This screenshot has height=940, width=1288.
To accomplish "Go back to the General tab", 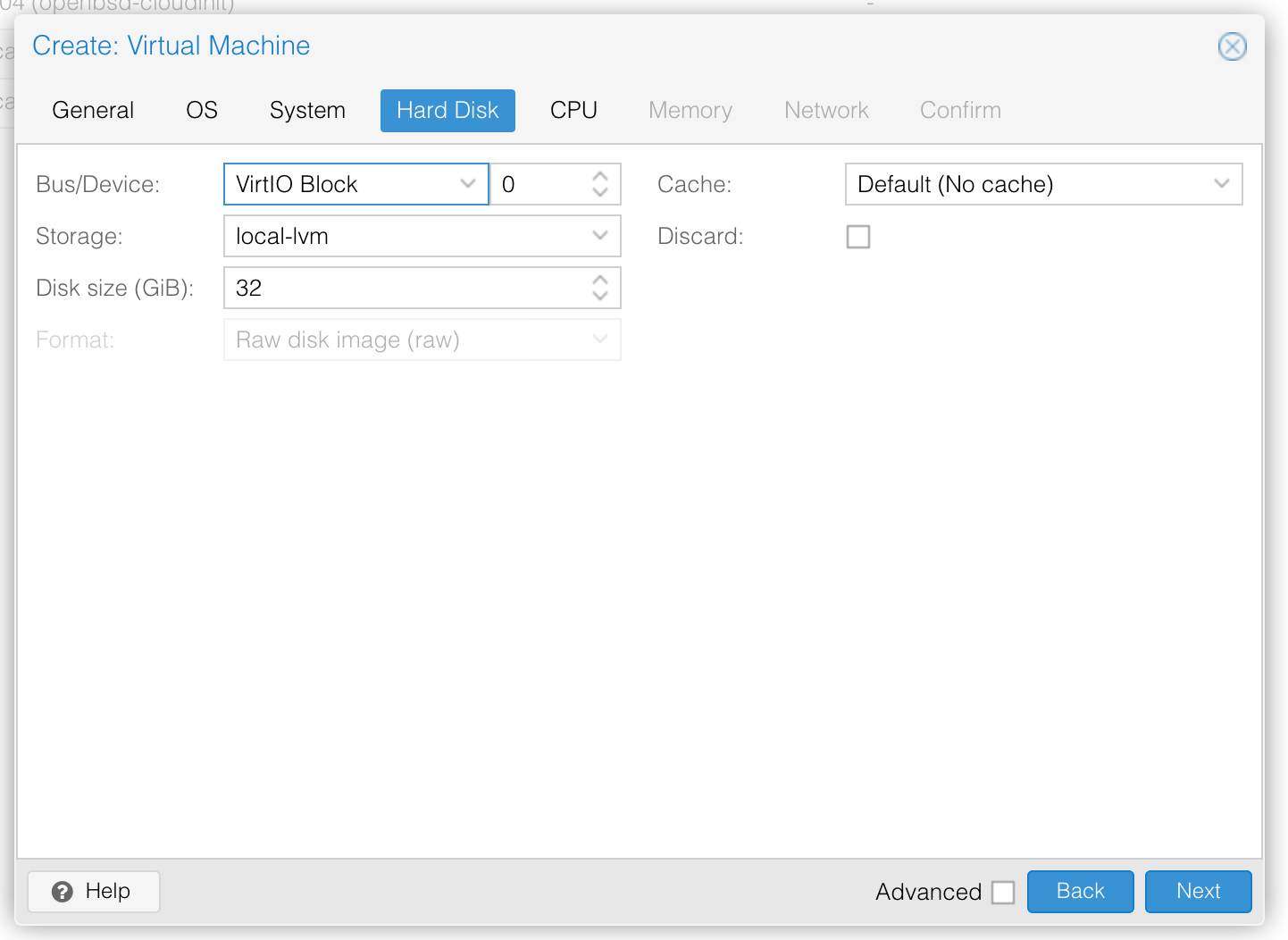I will tap(93, 110).
